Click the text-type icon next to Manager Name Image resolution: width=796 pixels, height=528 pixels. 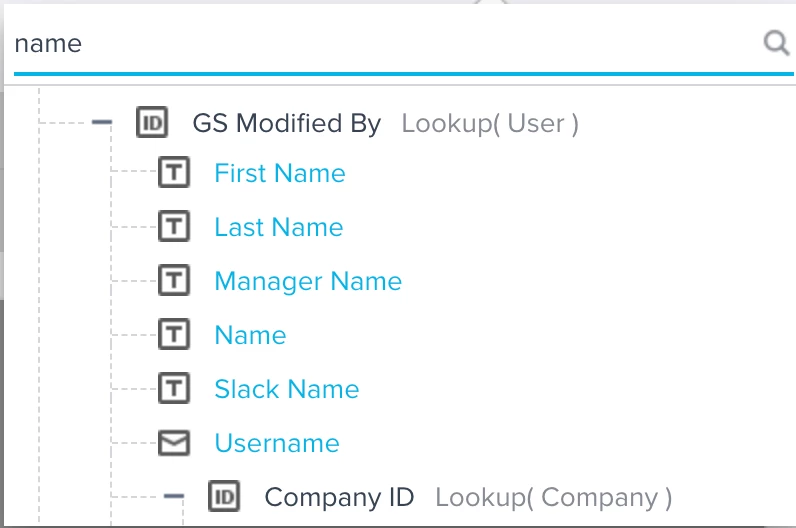(174, 280)
